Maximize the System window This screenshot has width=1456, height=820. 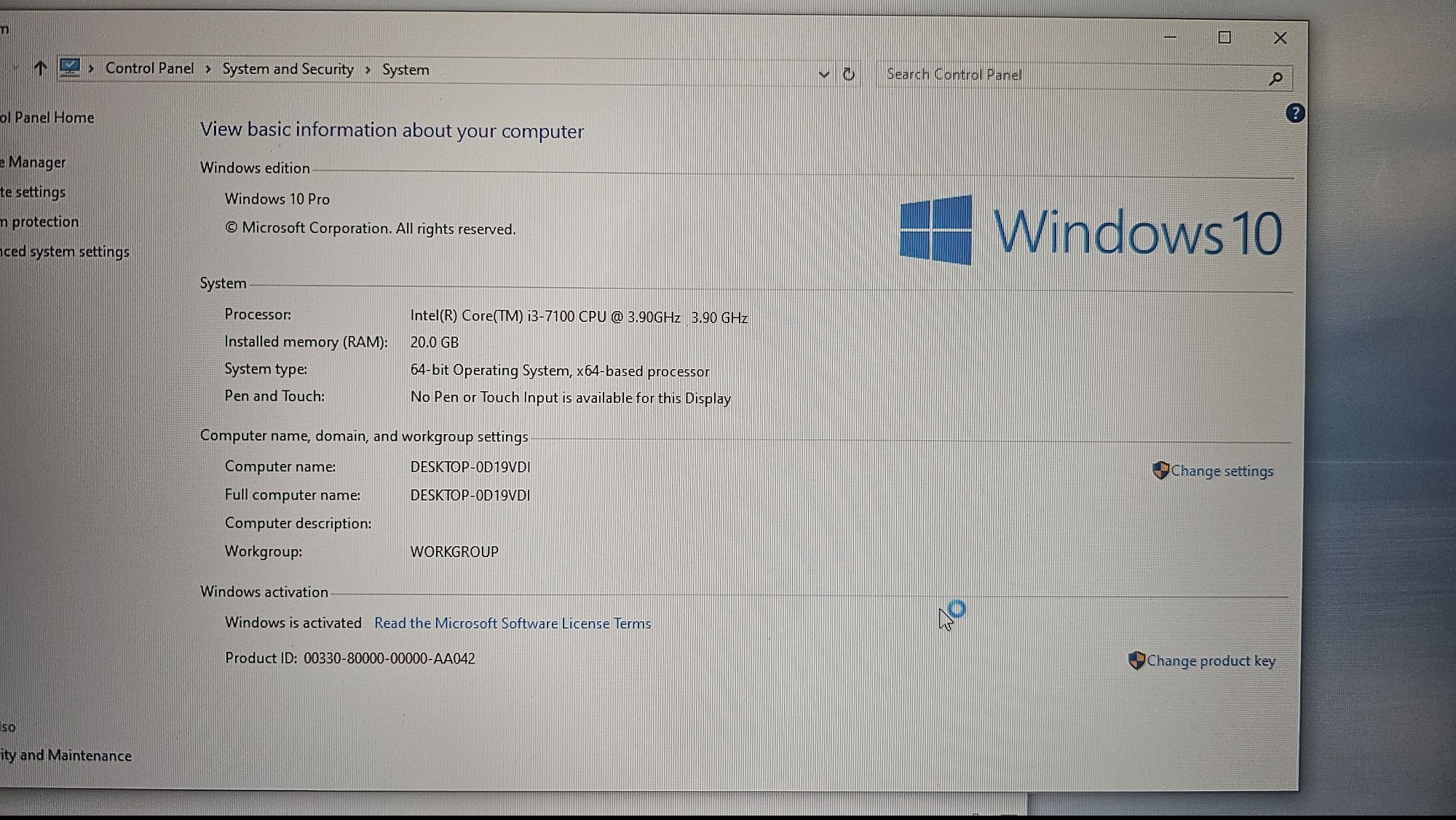(x=1224, y=37)
